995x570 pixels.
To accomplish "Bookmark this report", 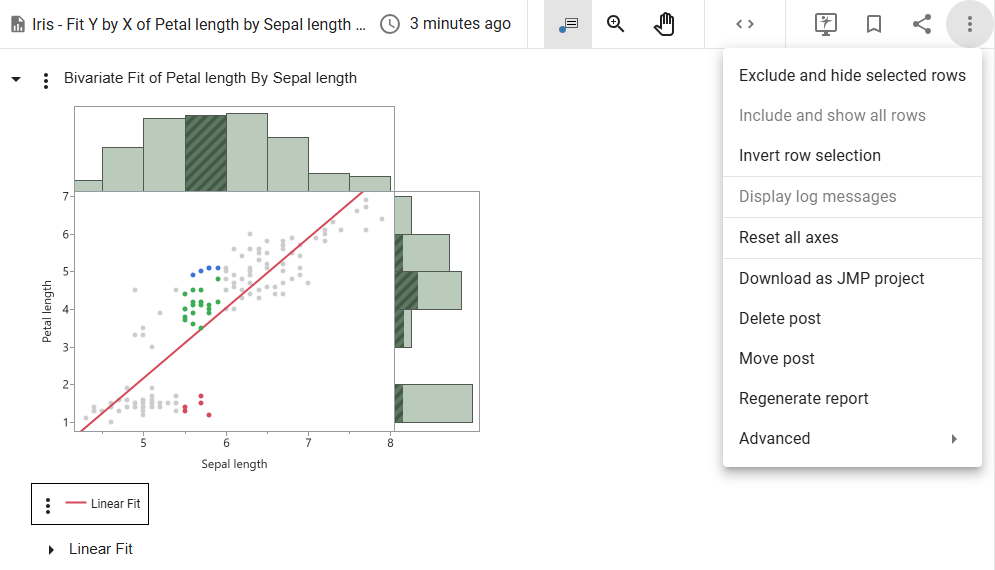I will (x=873, y=24).
